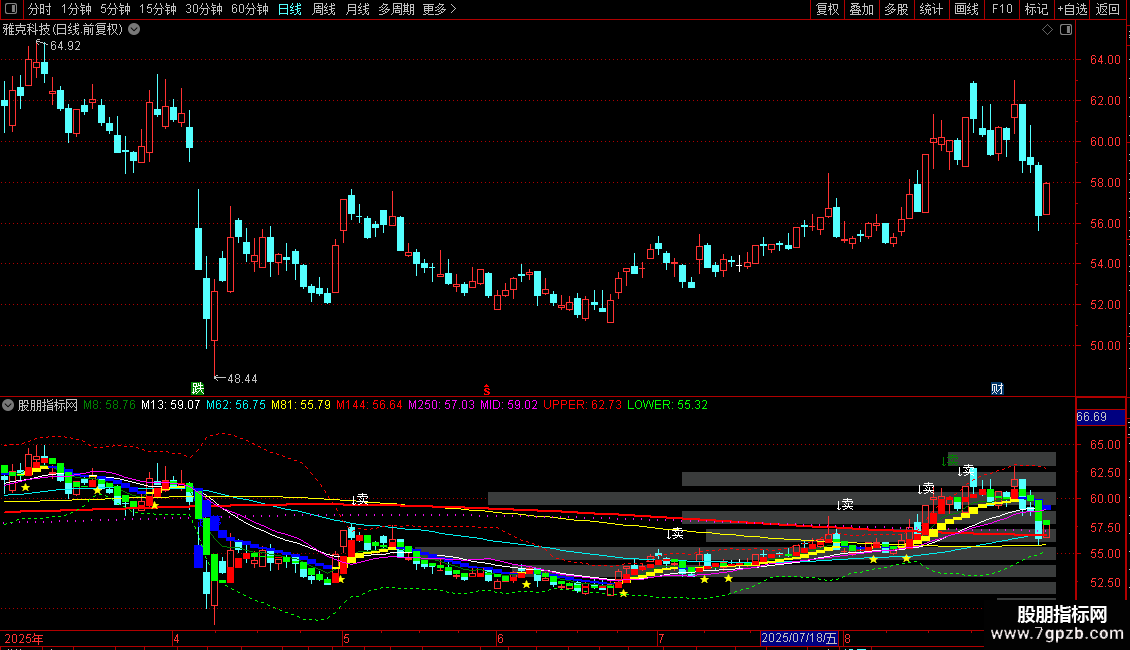
Task: Activate the 画线 drawing tool
Action: 966,9
